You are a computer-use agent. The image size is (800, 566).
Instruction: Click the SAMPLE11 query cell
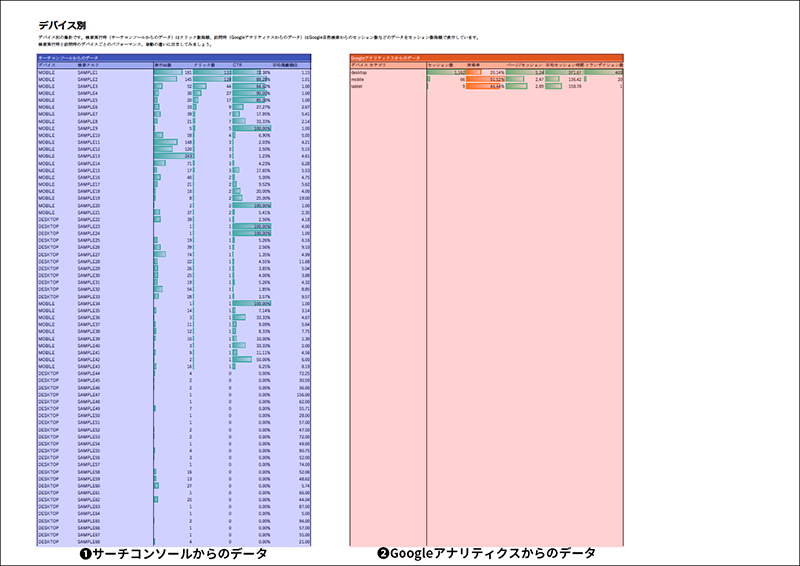click(x=89, y=142)
